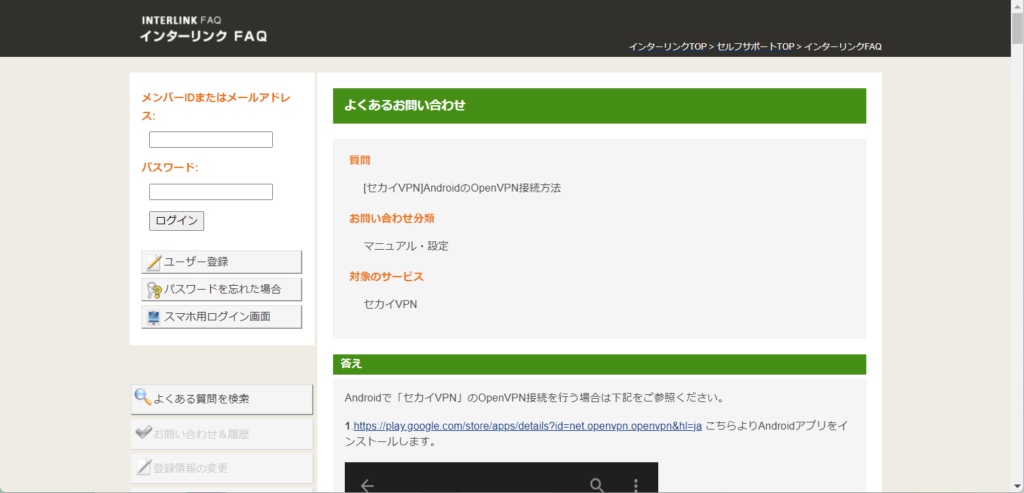Open the ユーザー登録 button
The width and height of the screenshot is (1024, 493).
[x=221, y=262]
